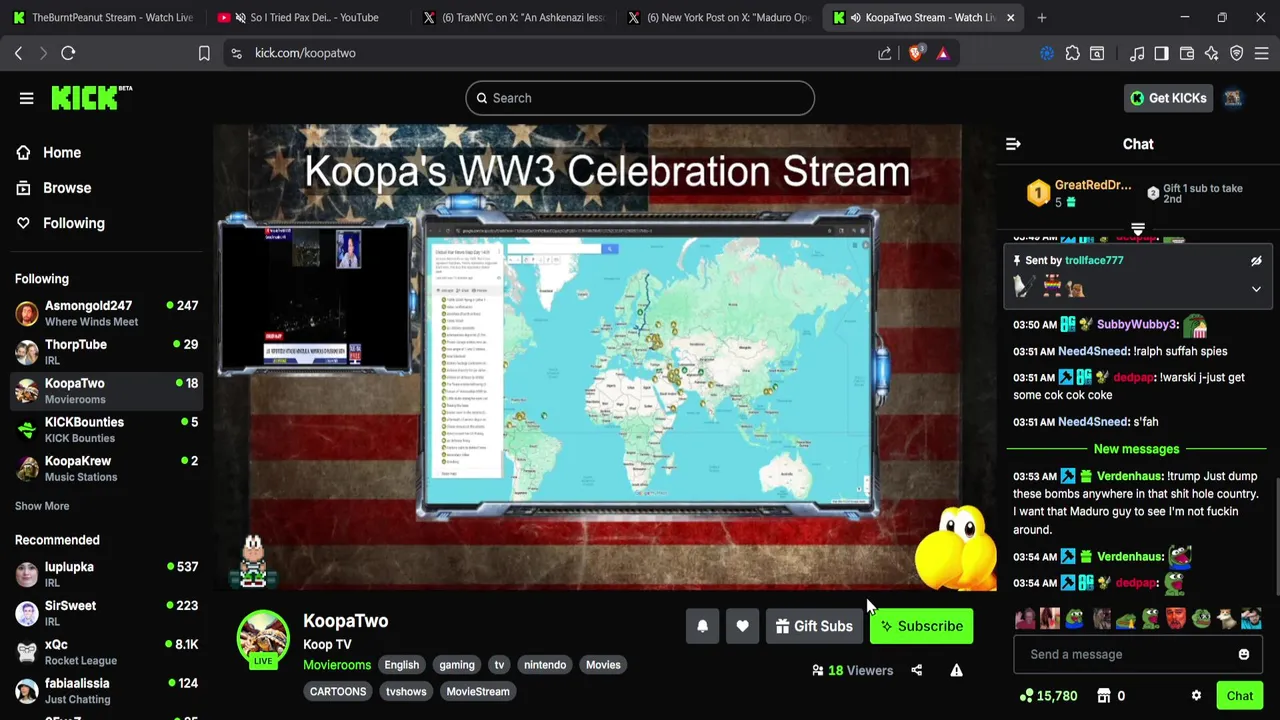Collapse the chat panel
Screen dimensions: 1280x720
[1013, 144]
